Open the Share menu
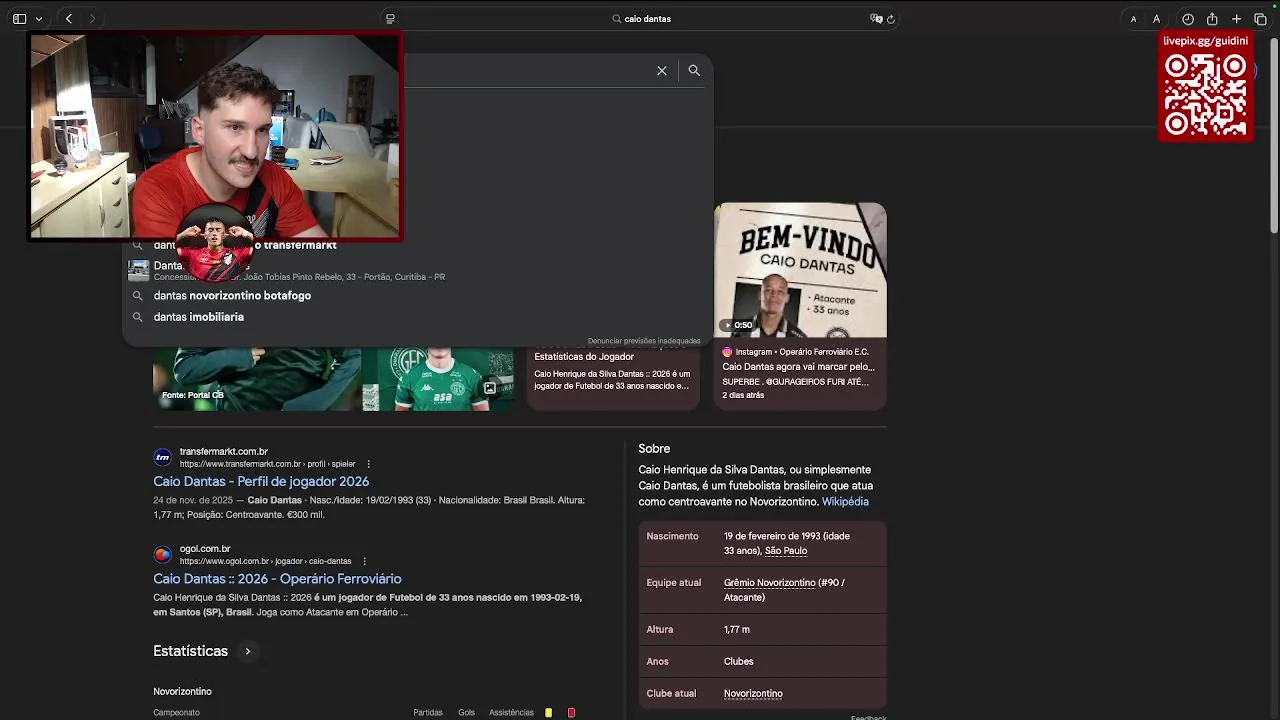The image size is (1280, 720). coord(1212,19)
